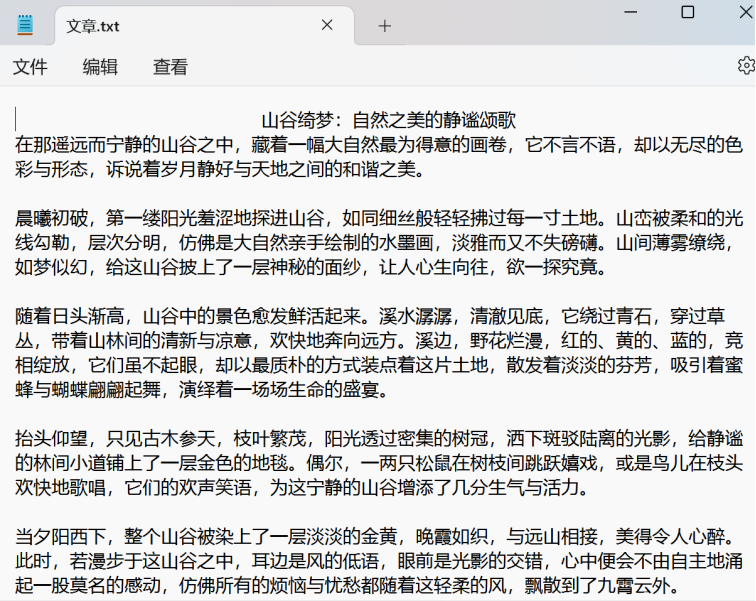Click the line starting 欢快地歌唱，它们的欢声笑语

[302, 487]
